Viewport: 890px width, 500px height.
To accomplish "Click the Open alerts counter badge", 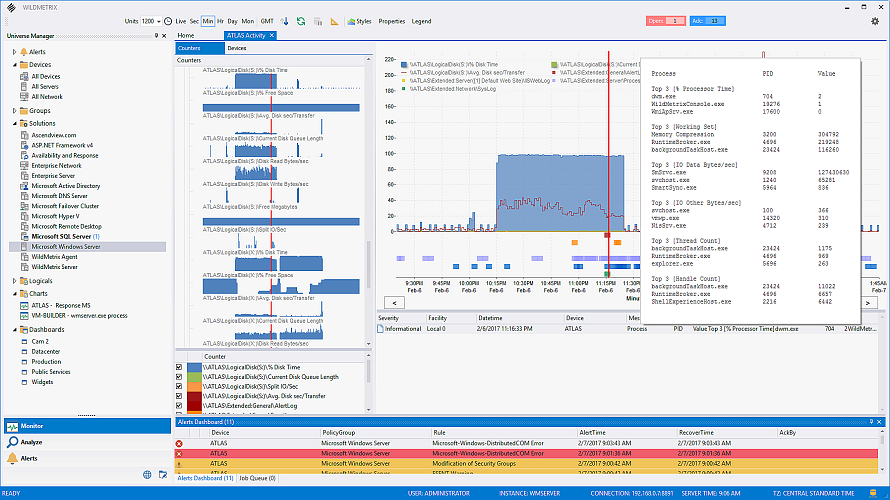I will [665, 21].
